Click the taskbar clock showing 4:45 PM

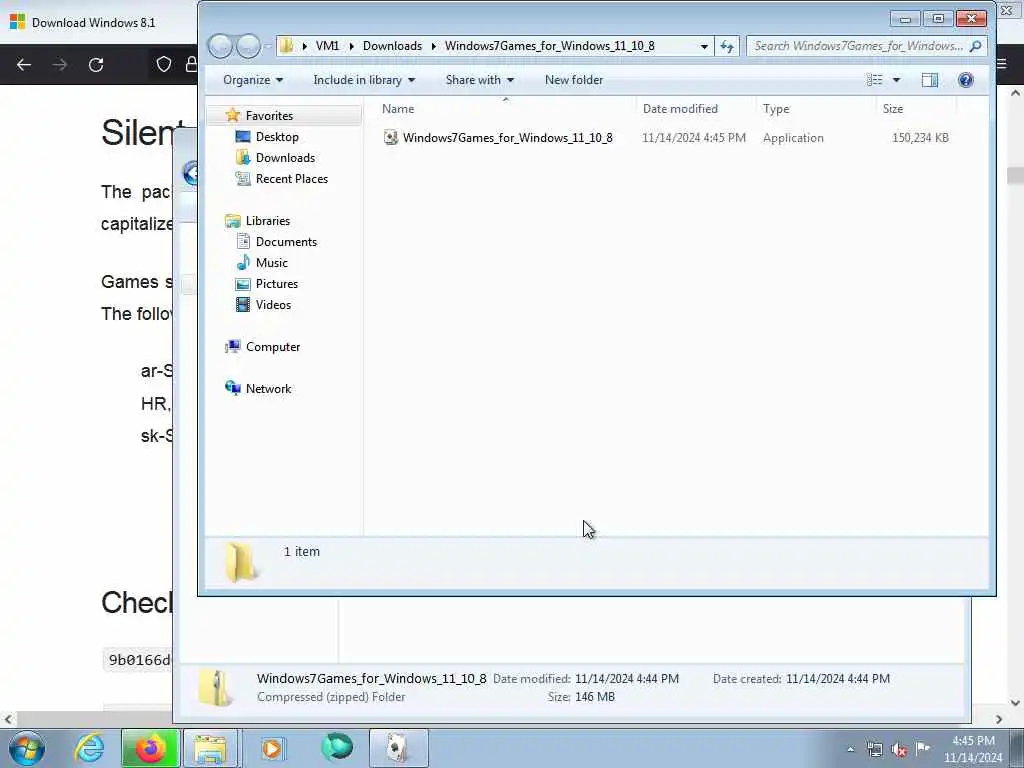tap(973, 749)
